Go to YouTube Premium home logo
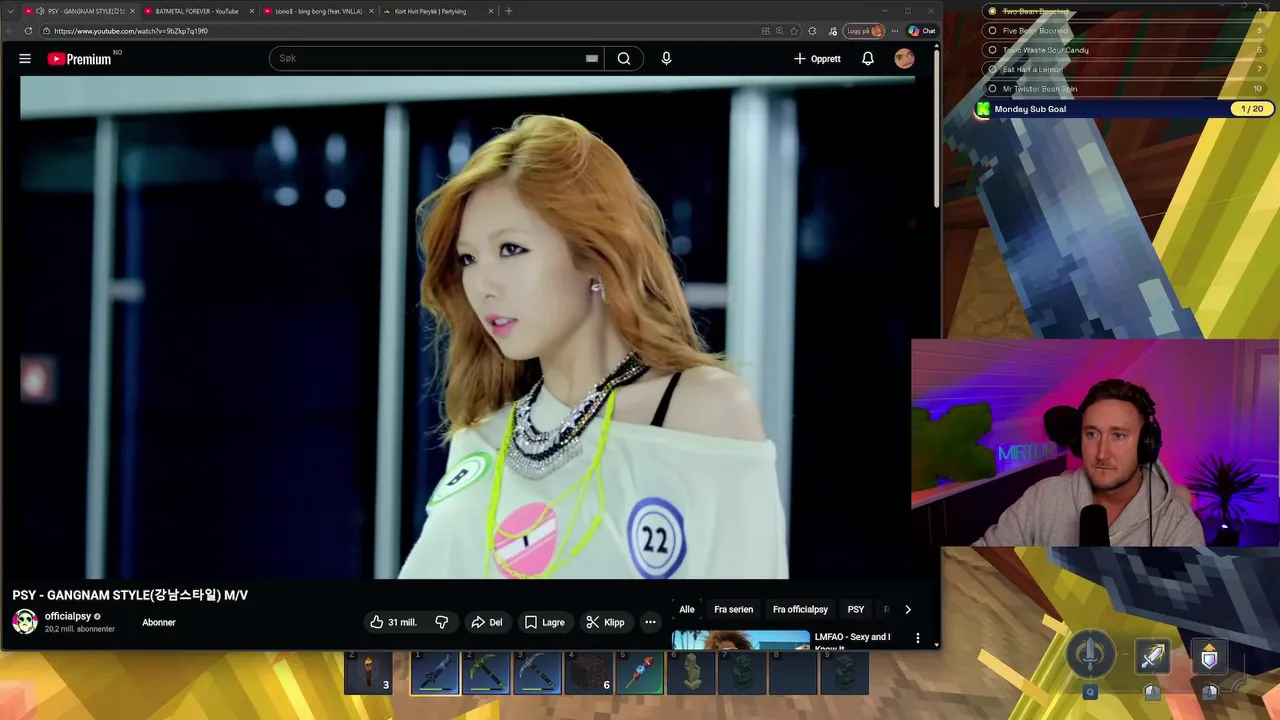The image size is (1280, 720). [x=80, y=59]
